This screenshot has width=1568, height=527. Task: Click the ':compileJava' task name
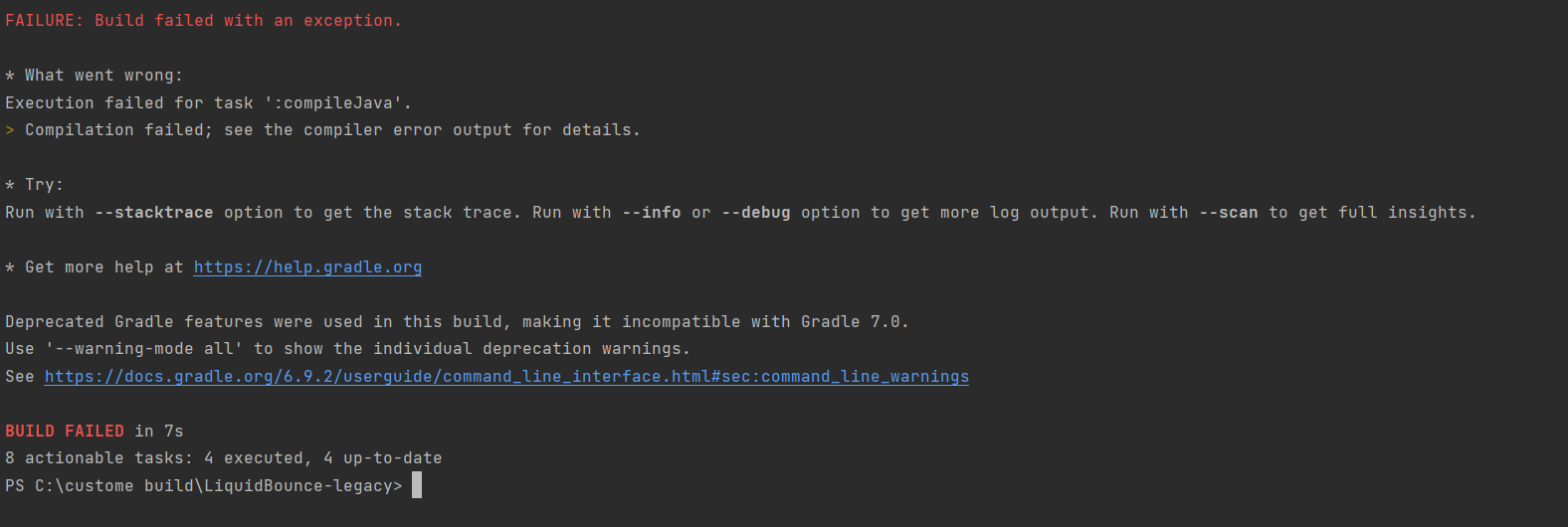click(x=337, y=103)
